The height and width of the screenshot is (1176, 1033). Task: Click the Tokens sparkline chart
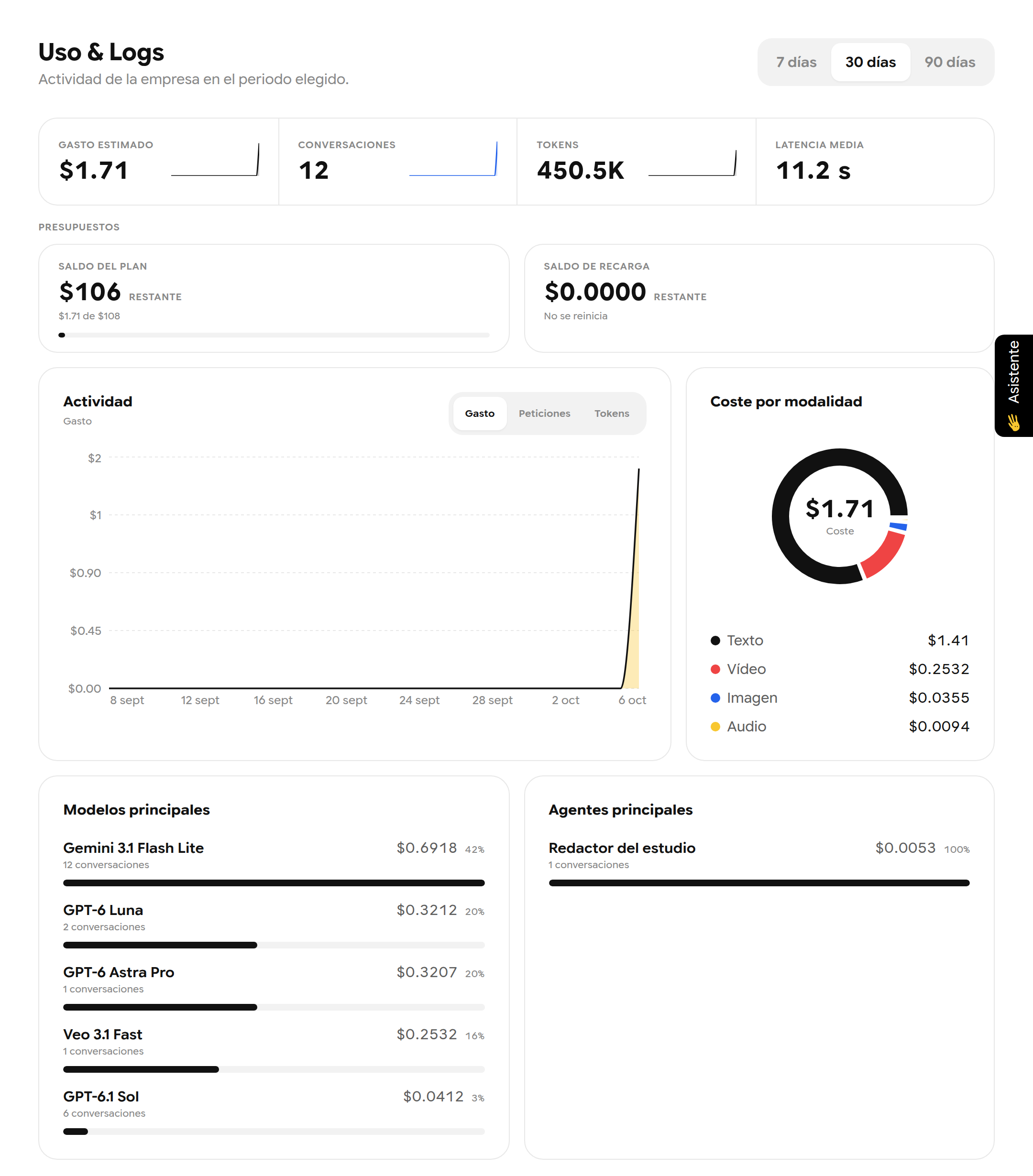692,163
